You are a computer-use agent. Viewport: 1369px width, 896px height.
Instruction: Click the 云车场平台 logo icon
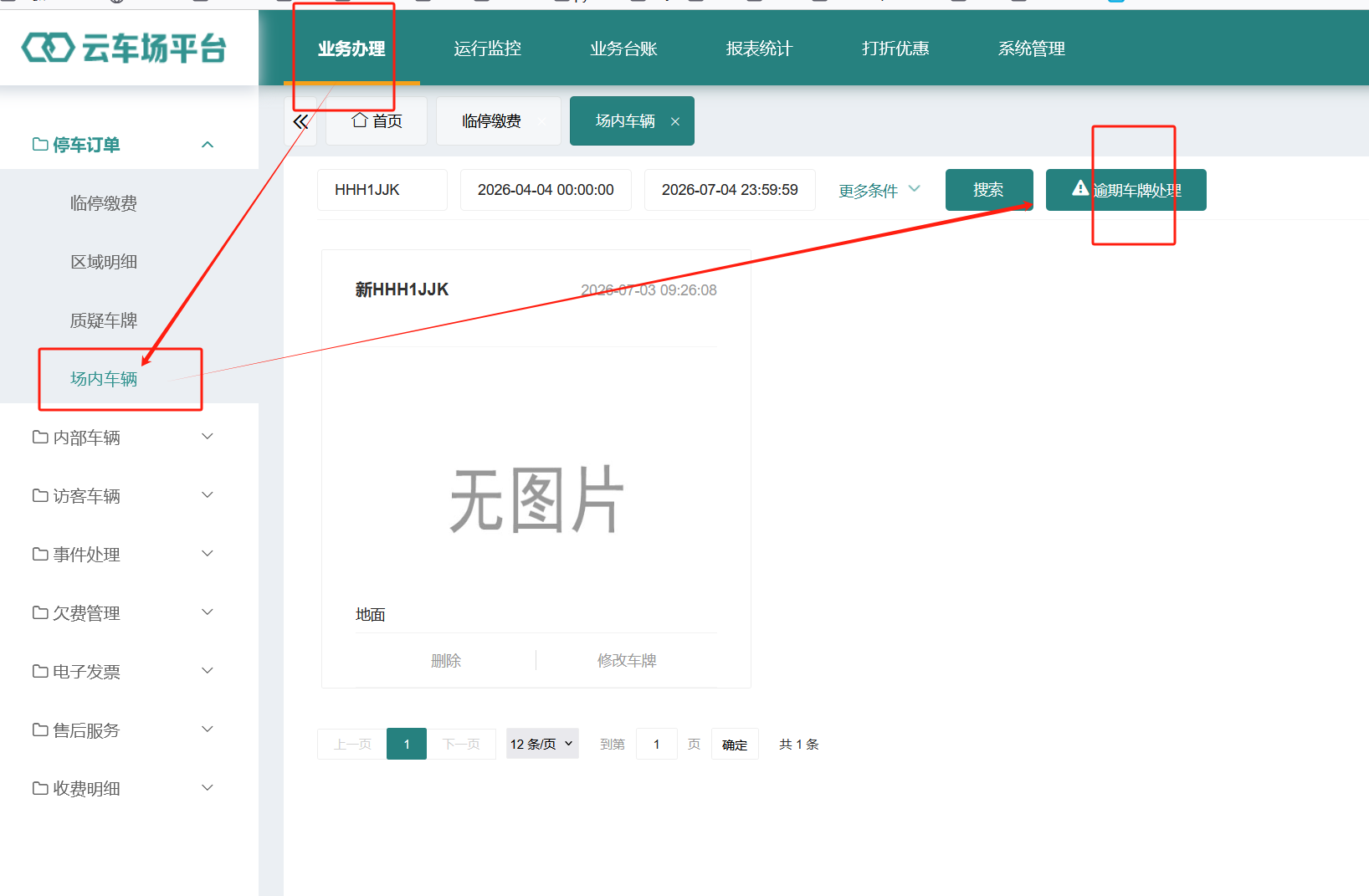[x=48, y=48]
